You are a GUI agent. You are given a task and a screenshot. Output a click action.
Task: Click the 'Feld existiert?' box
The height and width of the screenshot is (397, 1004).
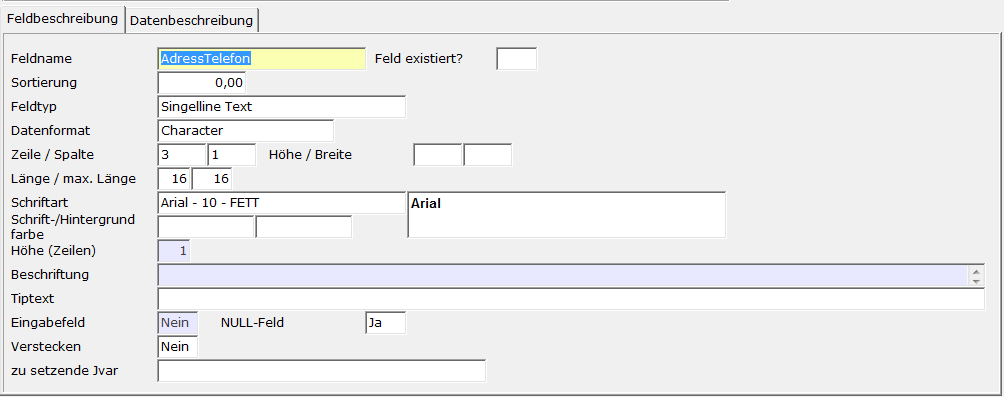point(517,58)
